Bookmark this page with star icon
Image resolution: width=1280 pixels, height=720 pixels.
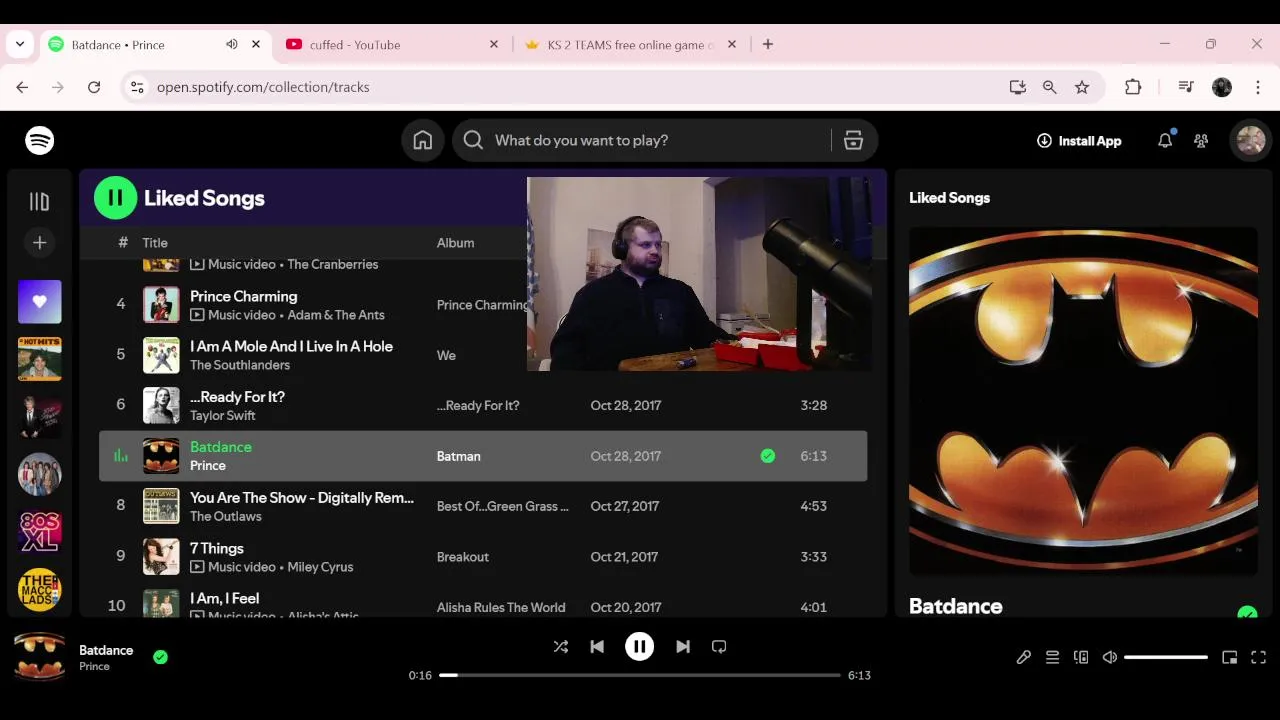point(1082,87)
